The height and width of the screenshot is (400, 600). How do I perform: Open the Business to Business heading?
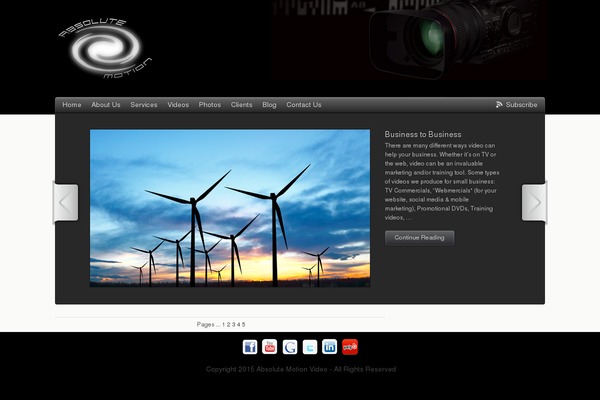pos(423,134)
